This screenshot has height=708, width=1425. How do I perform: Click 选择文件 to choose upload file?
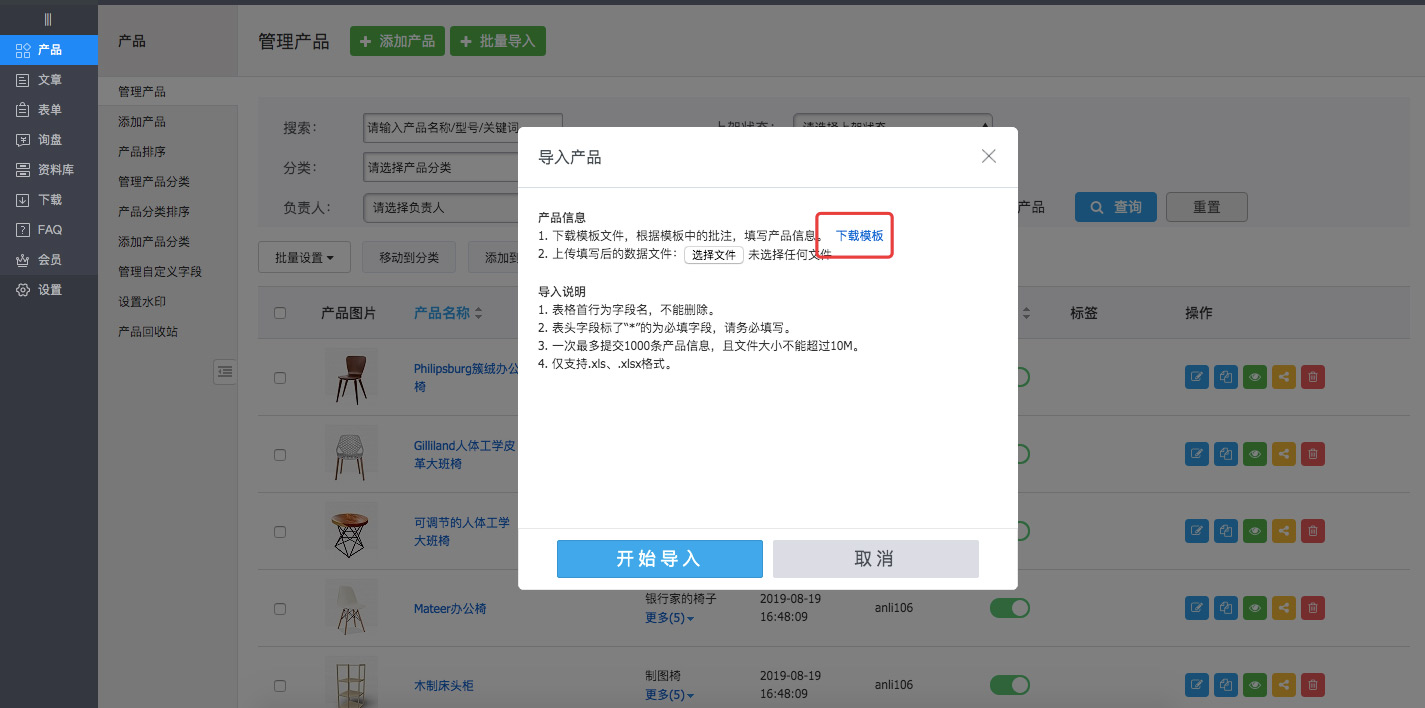click(x=714, y=255)
